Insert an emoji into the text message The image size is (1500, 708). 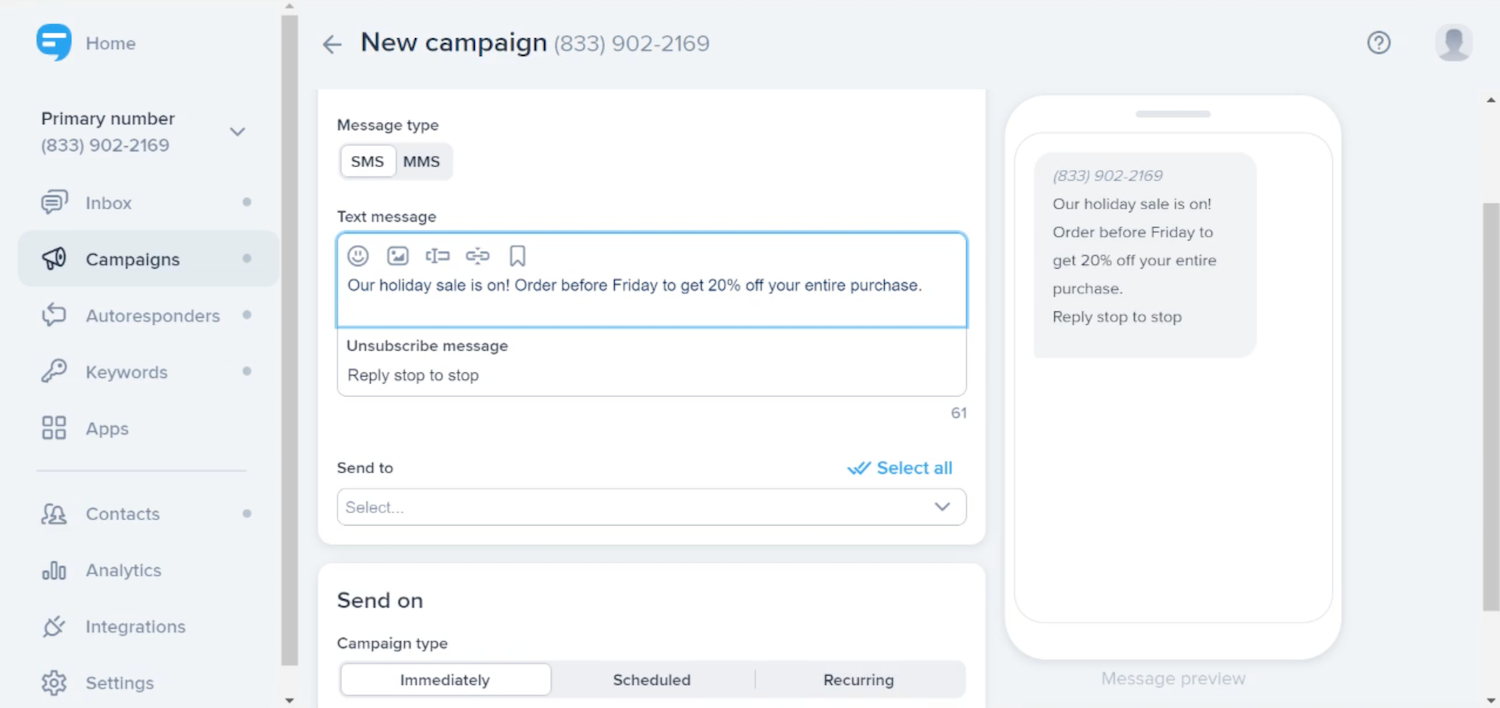358,256
